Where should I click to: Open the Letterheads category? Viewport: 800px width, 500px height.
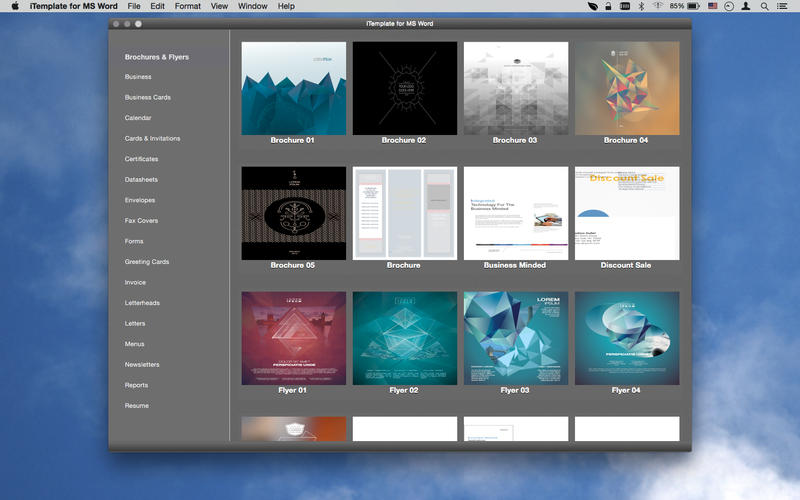point(142,303)
